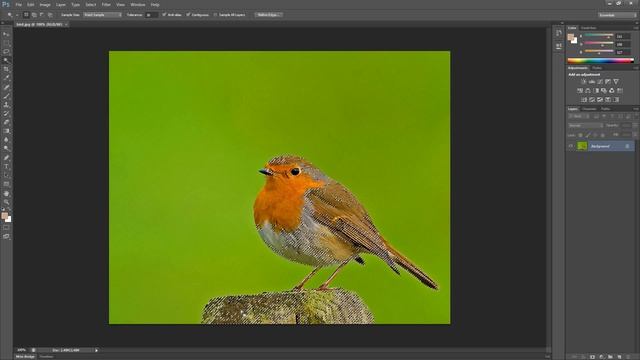Click the zoom percentage field in status bar
Viewport: 640px width, 360px height.
[x=21, y=350]
